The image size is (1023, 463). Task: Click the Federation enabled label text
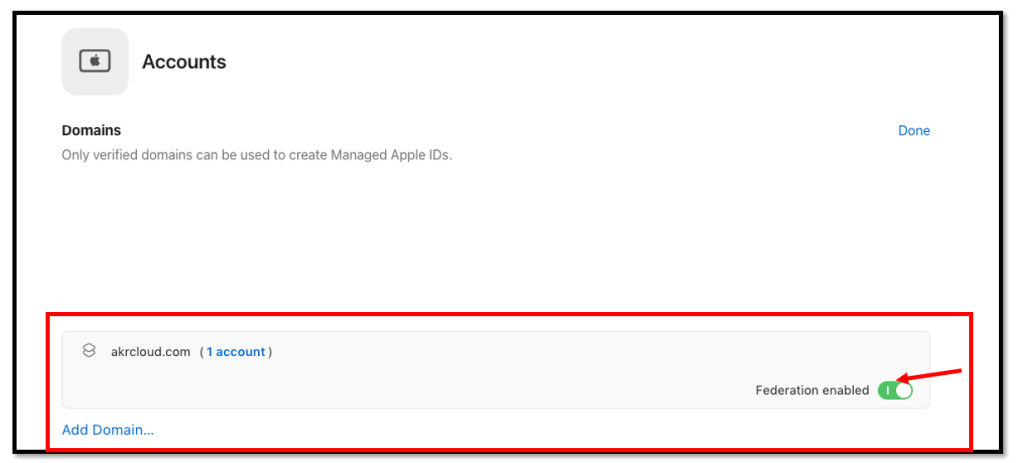coord(812,390)
